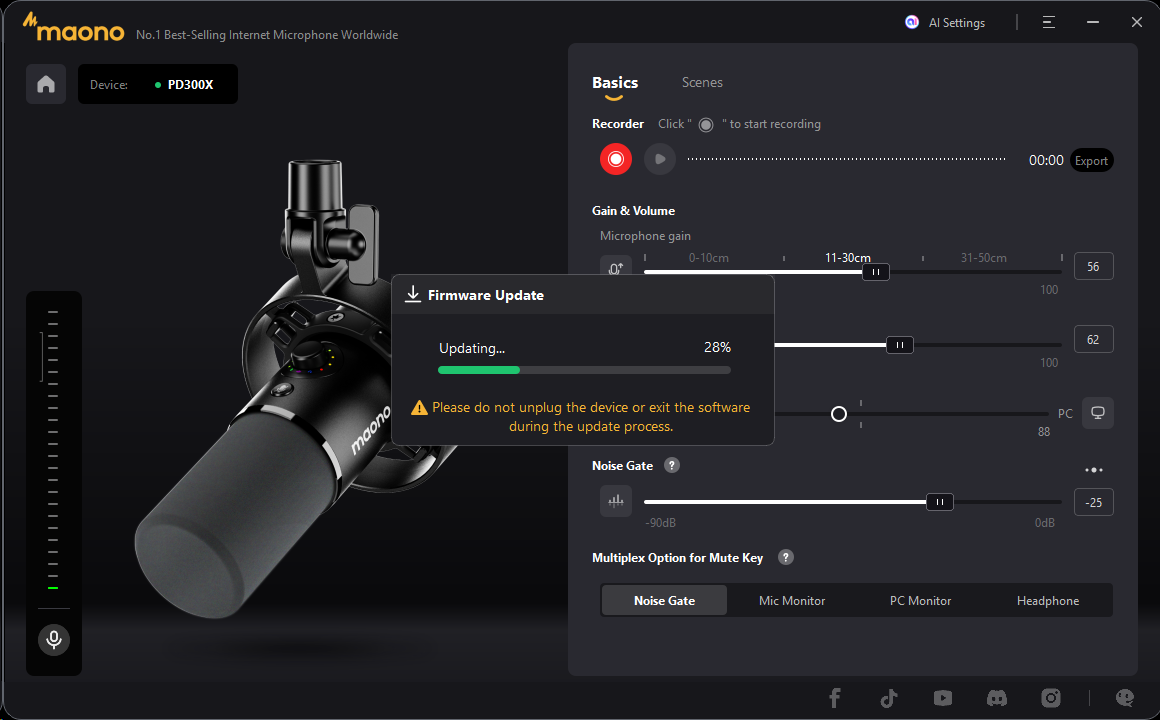Select Mic Monitor mute key option
1160x720 pixels.
coord(792,601)
